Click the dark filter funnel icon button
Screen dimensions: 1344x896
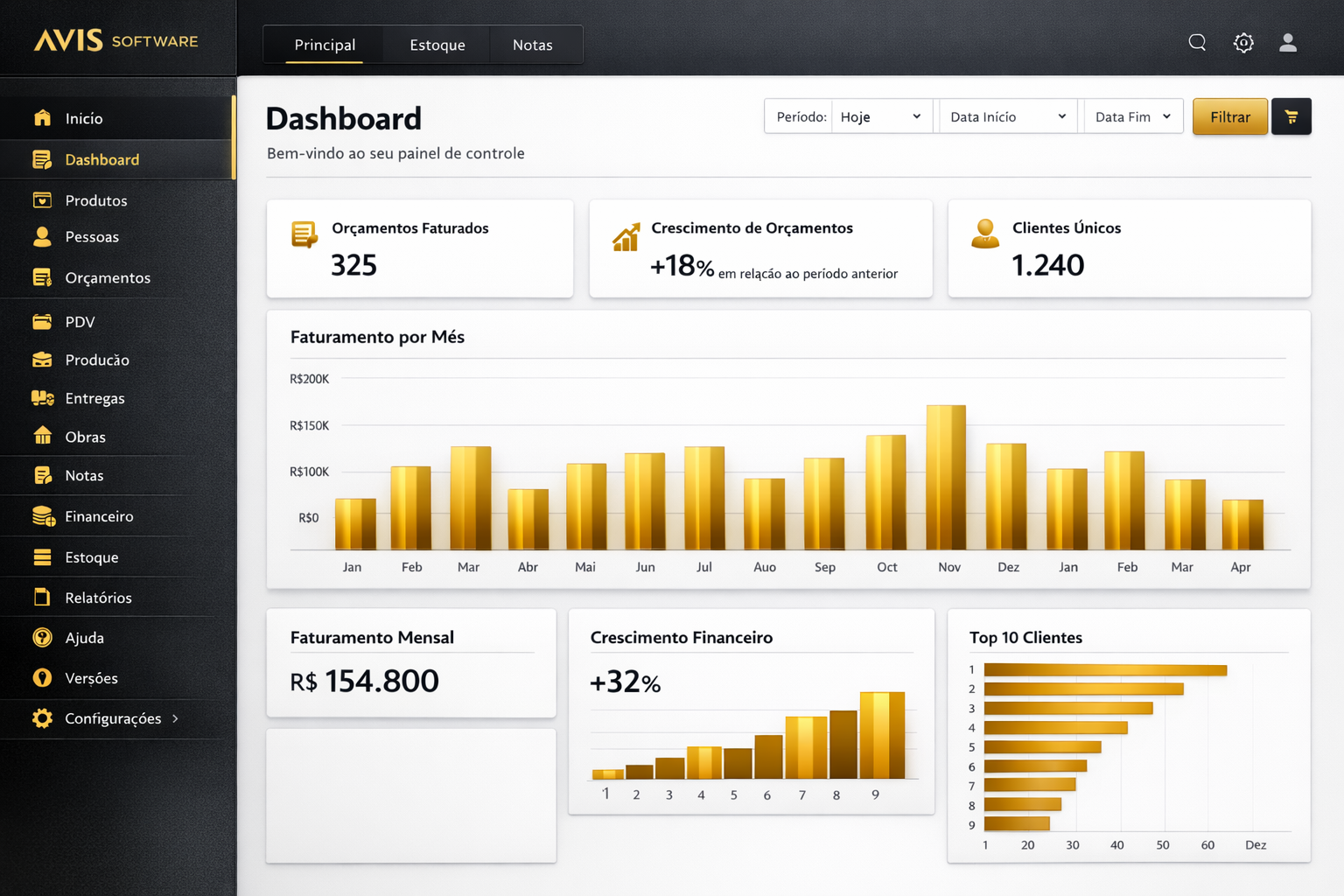click(1291, 117)
